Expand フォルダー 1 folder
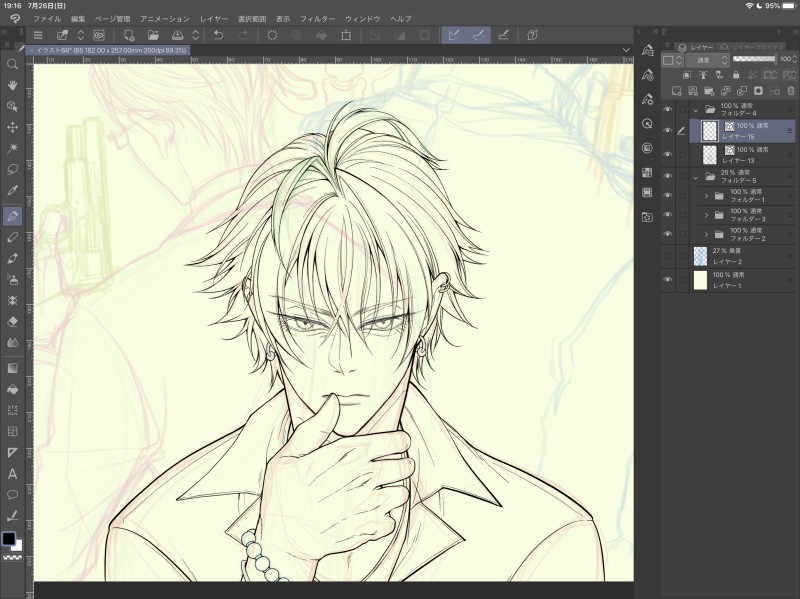 [707, 196]
